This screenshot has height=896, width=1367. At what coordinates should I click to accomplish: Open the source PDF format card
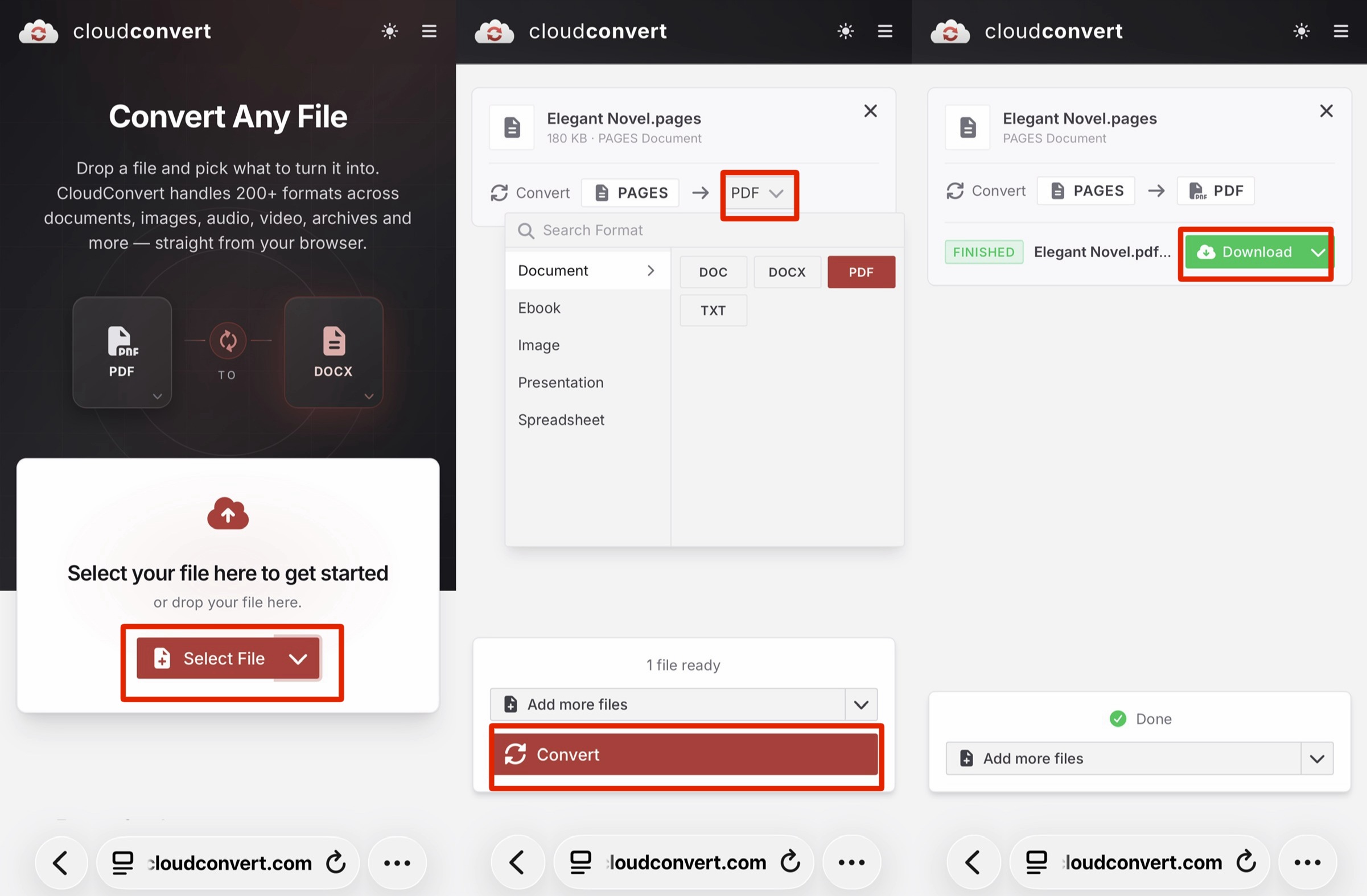tap(122, 352)
